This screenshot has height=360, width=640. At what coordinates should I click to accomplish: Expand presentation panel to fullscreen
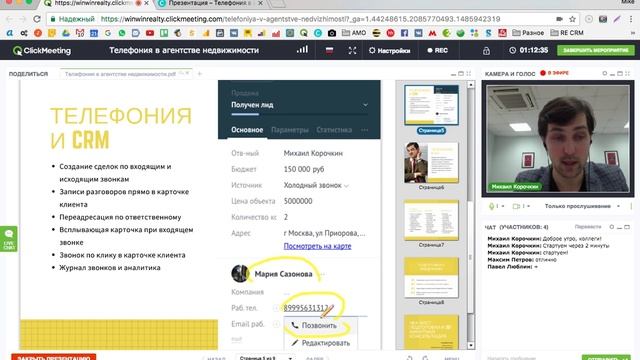point(469,73)
